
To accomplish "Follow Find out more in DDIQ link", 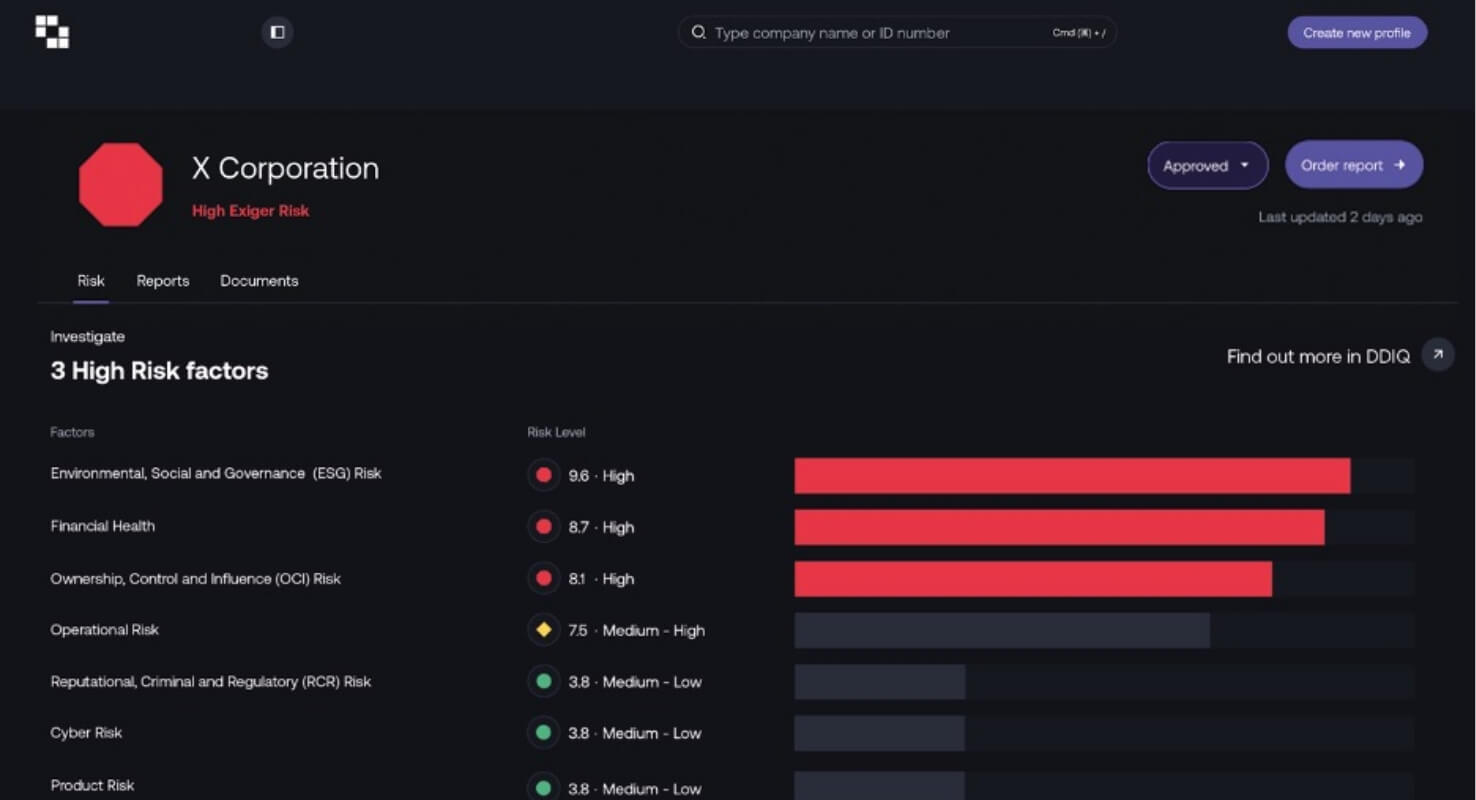I will click(x=1318, y=357).
